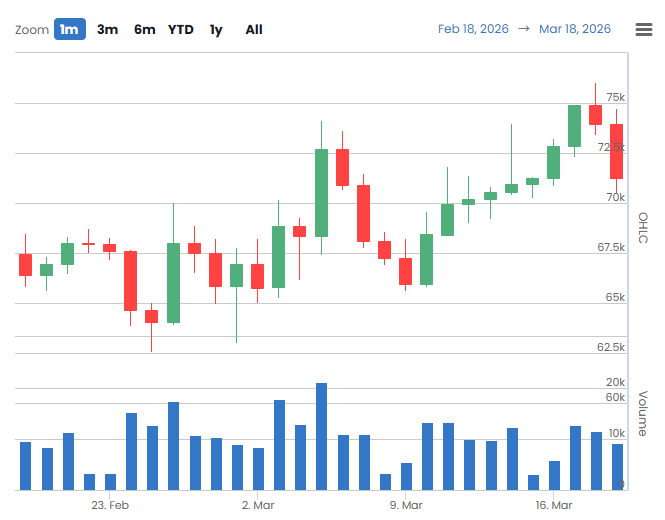
Task: Switch zoom range to 3m
Action: (107, 29)
